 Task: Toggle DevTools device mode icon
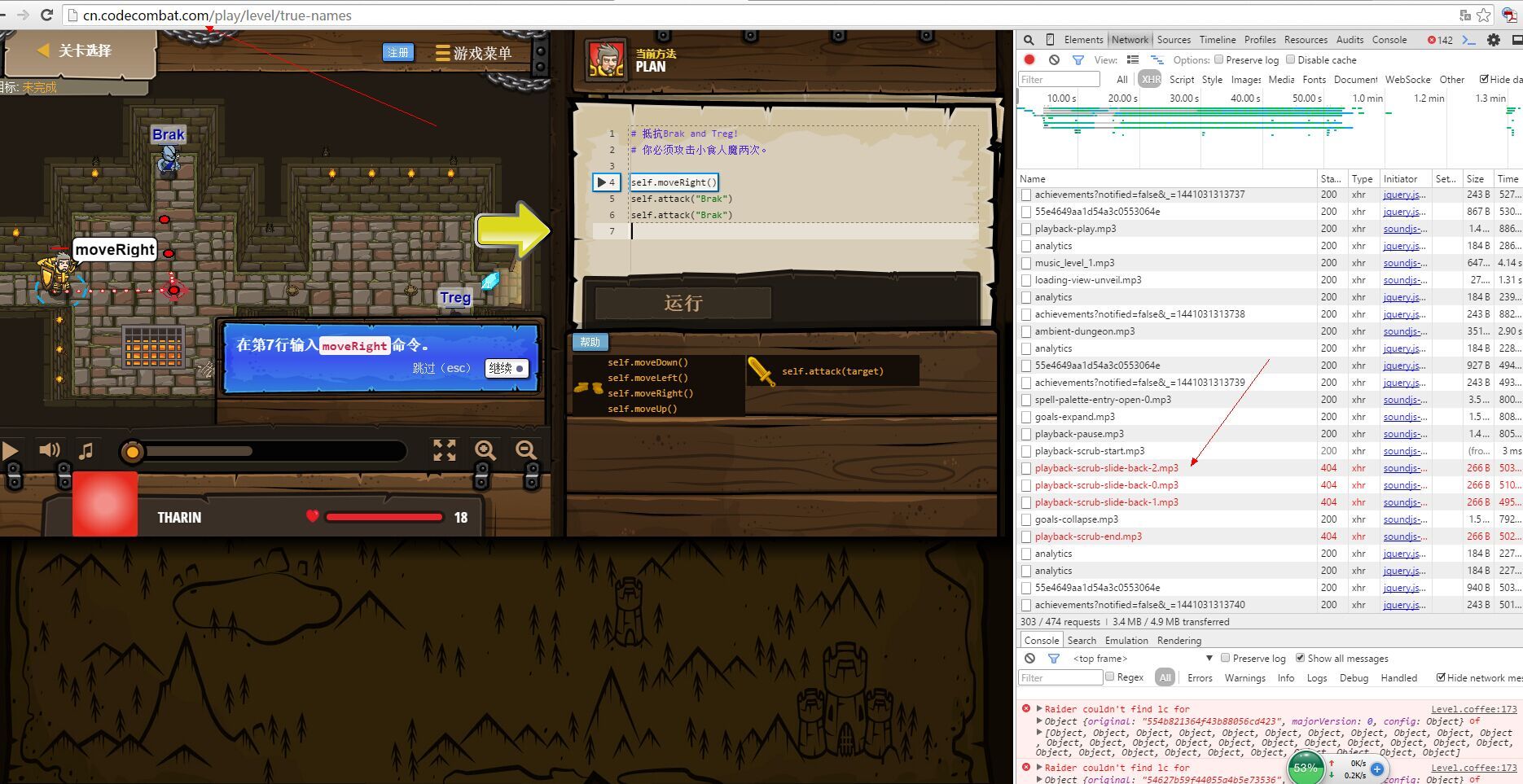click(1050, 40)
